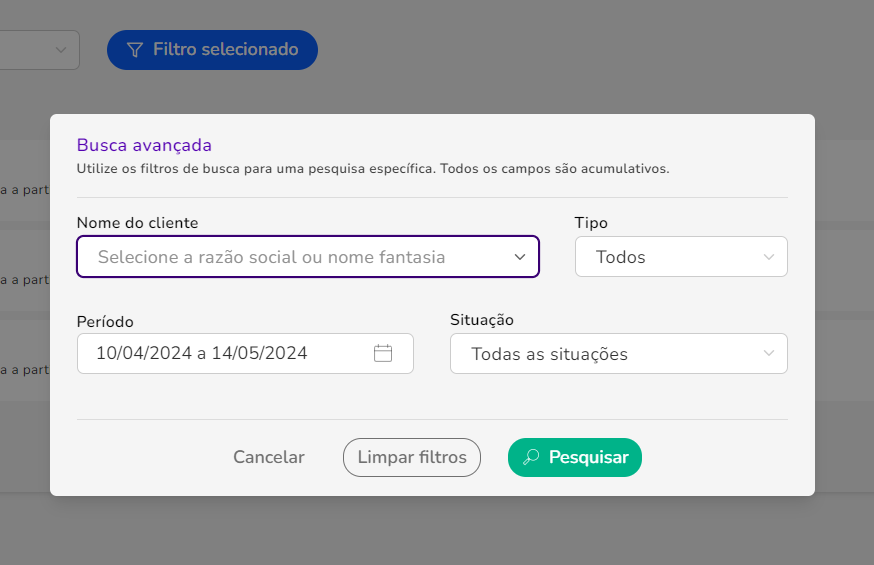Click the Filtro selecionado button
Image resolution: width=874 pixels, height=565 pixels.
point(212,50)
